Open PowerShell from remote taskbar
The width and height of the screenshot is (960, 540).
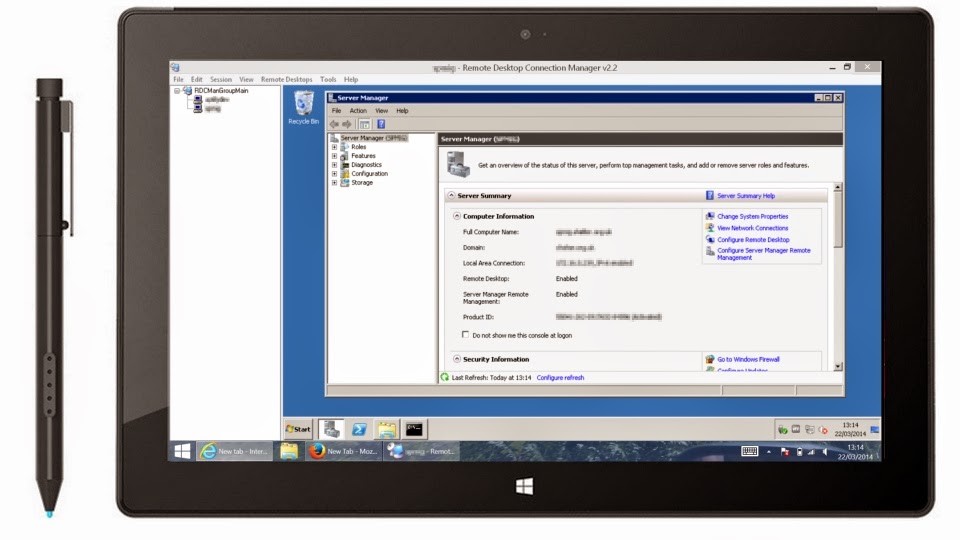pos(359,429)
